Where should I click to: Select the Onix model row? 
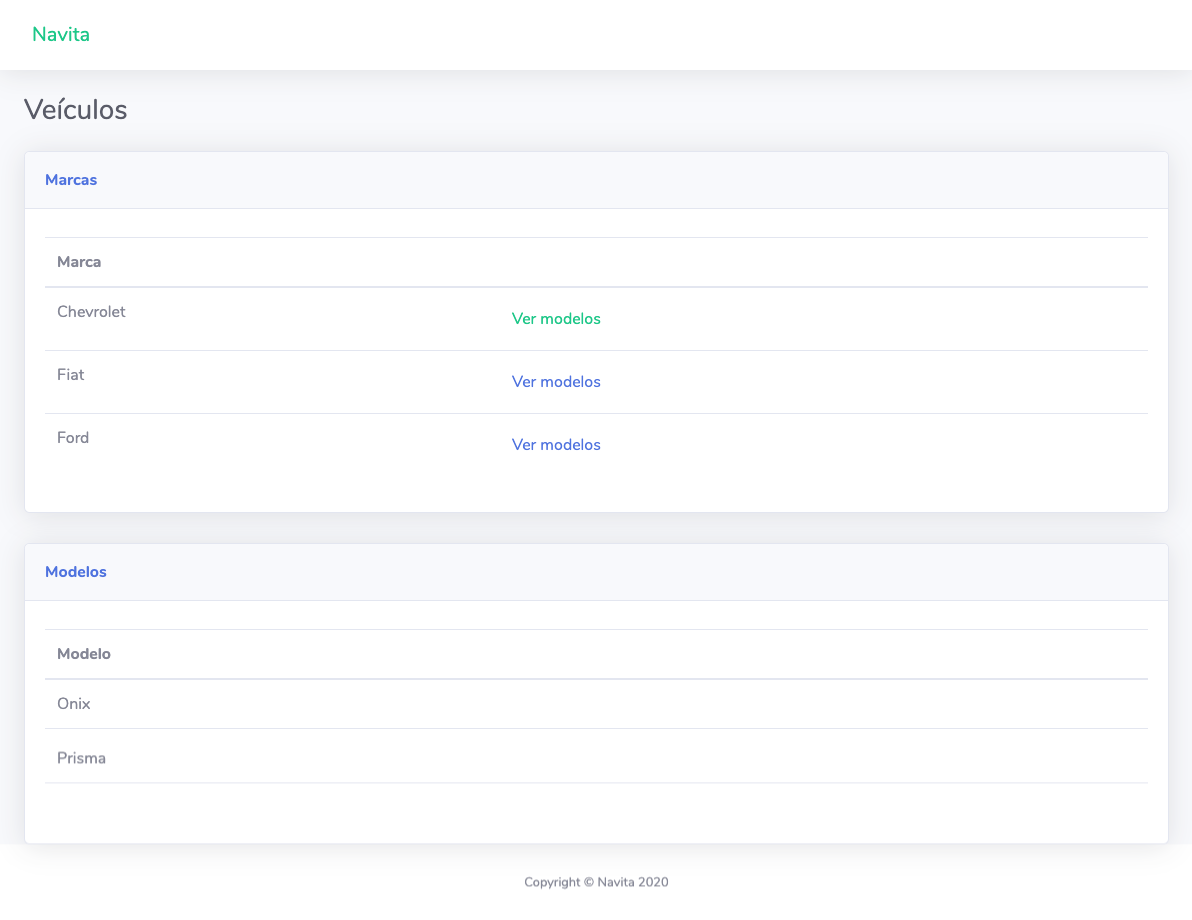pyautogui.click(x=300, y=703)
